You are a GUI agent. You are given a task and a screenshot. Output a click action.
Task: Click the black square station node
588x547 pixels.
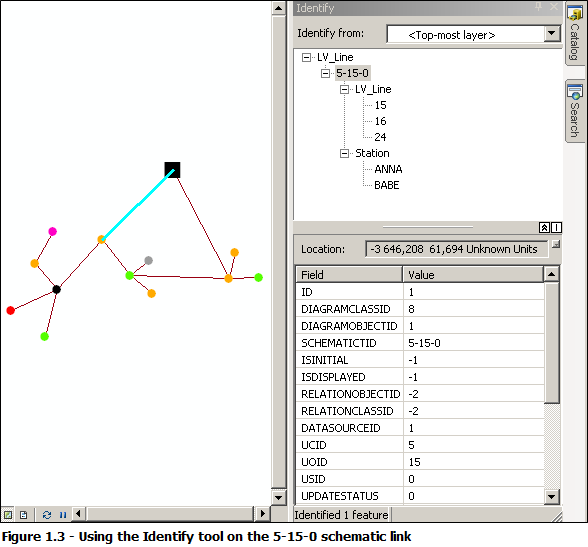(172, 170)
